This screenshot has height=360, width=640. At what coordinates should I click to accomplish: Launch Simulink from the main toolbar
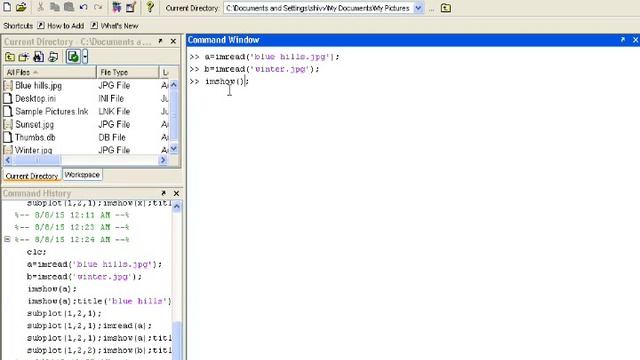click(x=117, y=7)
